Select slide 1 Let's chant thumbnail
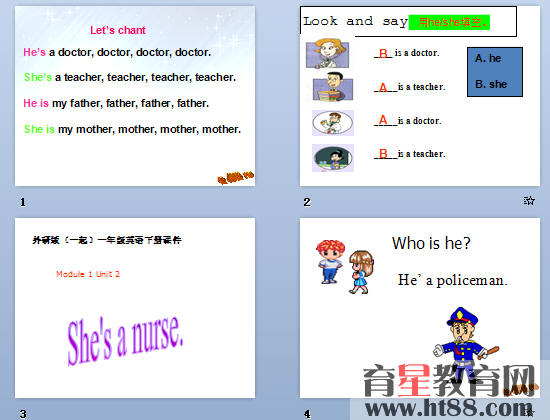This screenshot has height=420, width=550. pos(135,96)
